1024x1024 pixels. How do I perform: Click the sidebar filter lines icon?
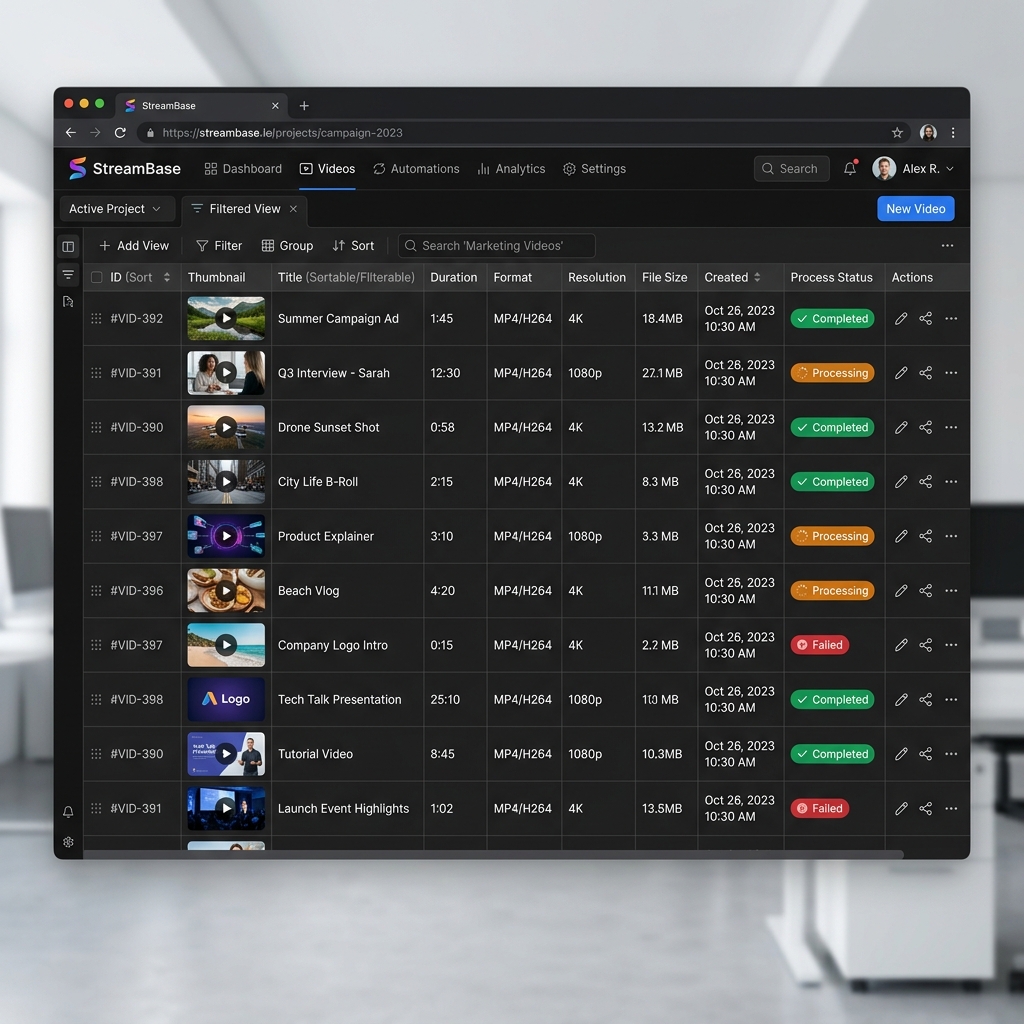point(68,274)
